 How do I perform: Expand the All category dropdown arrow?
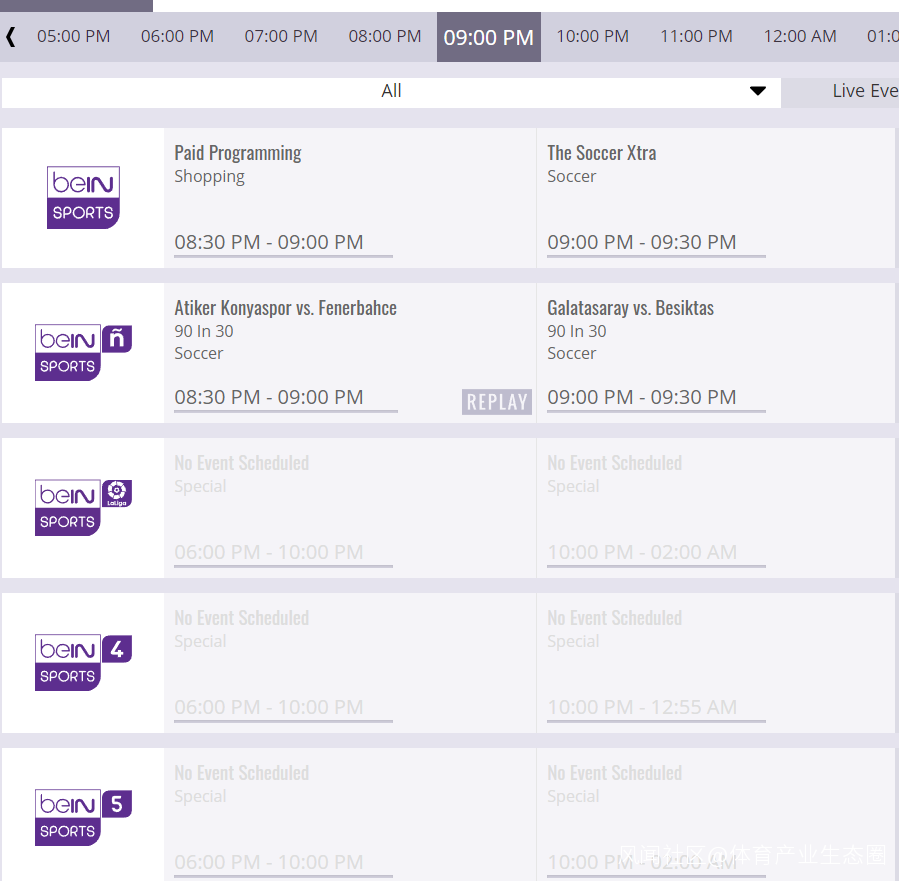(x=757, y=91)
